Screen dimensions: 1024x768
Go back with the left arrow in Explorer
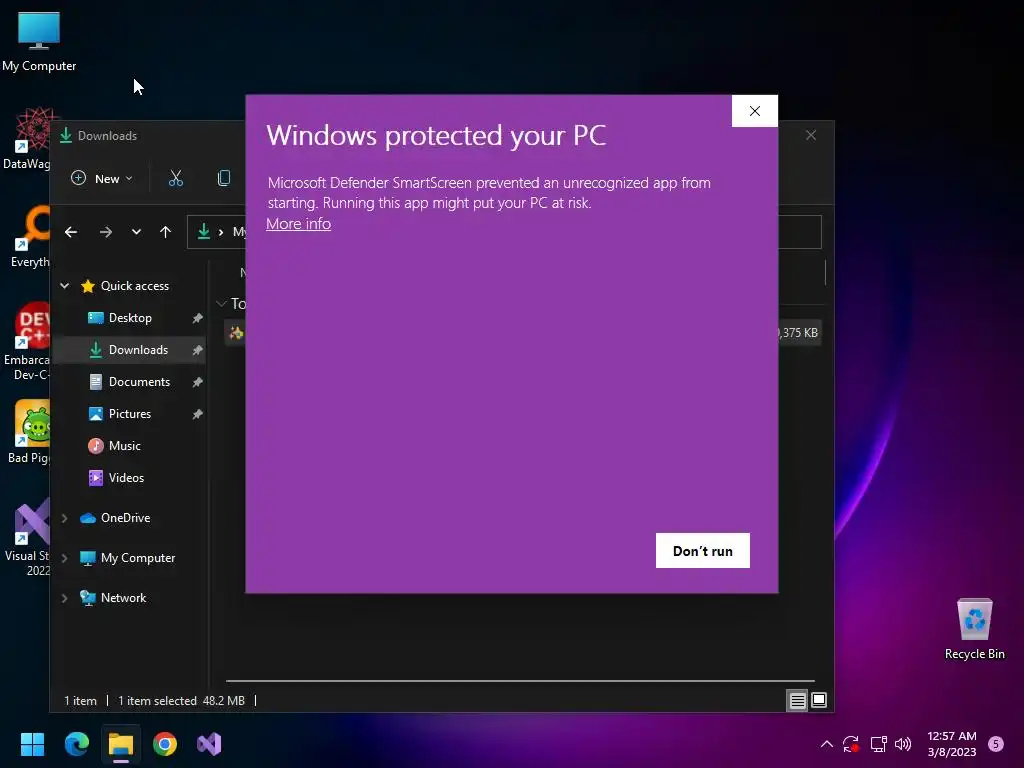point(71,232)
